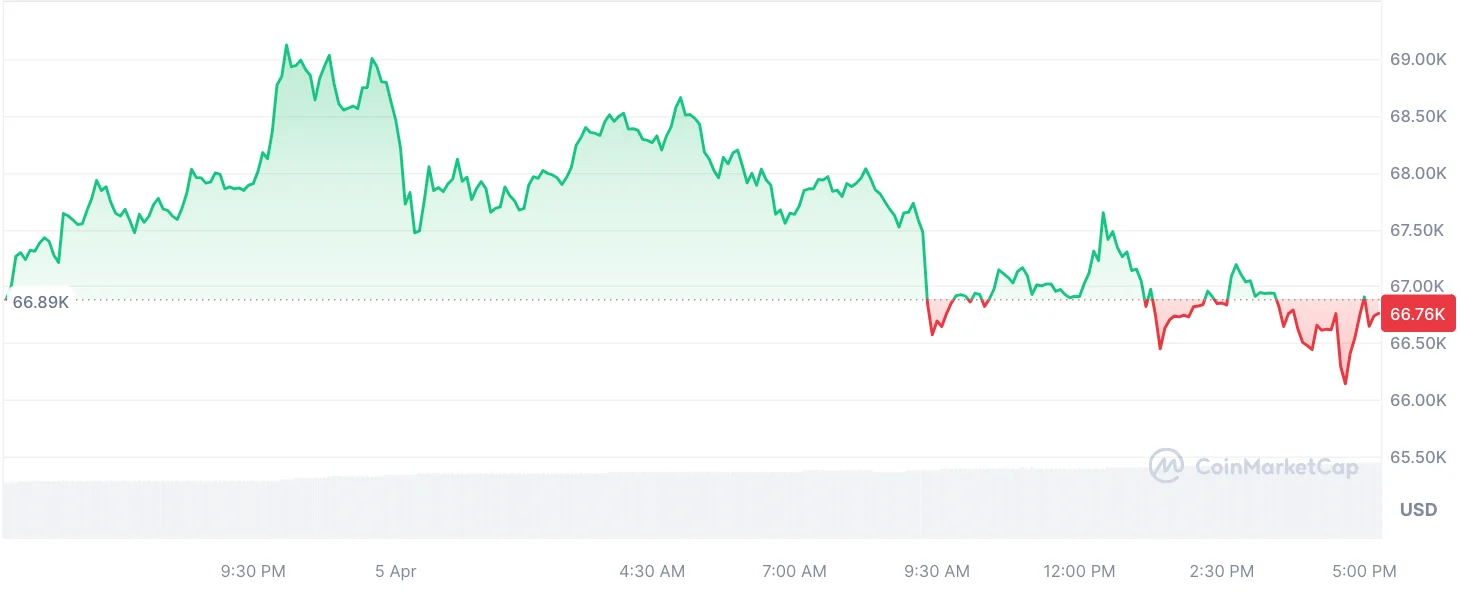This screenshot has width=1460, height=592.
Task: Select the 12:00 PM time marker
Action: pos(1079,572)
